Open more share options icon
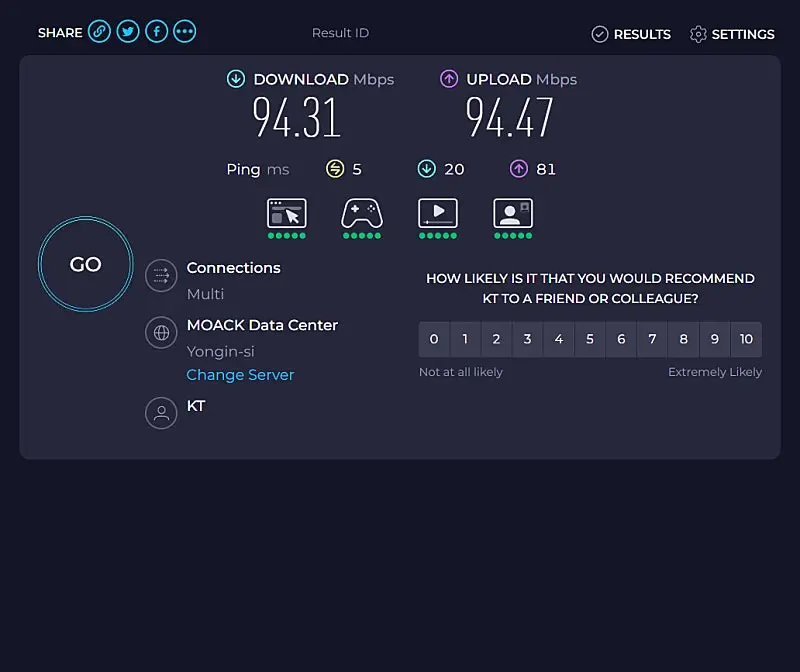Screen dimensions: 800x672 184,32
